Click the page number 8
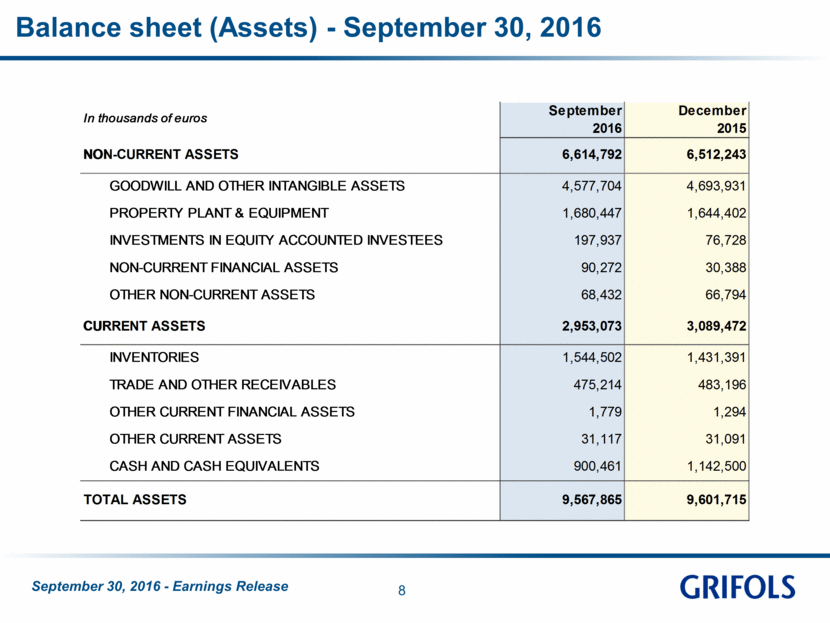 click(402, 590)
